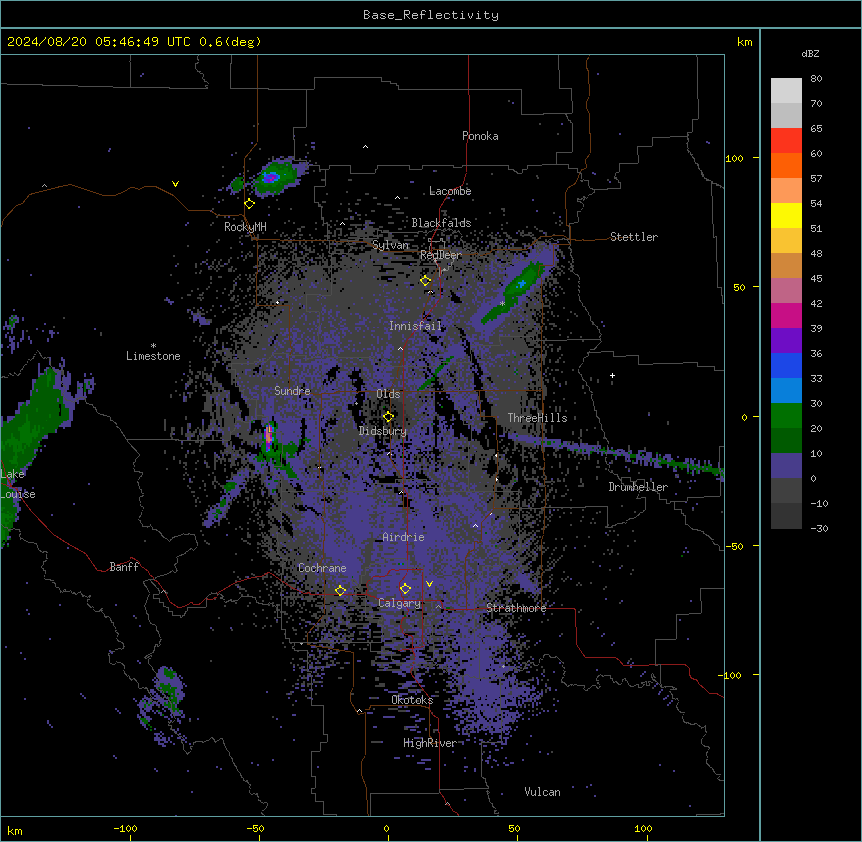Screen dimensions: 862x842
Task: Select the Okotoks label
Action: 412,700
